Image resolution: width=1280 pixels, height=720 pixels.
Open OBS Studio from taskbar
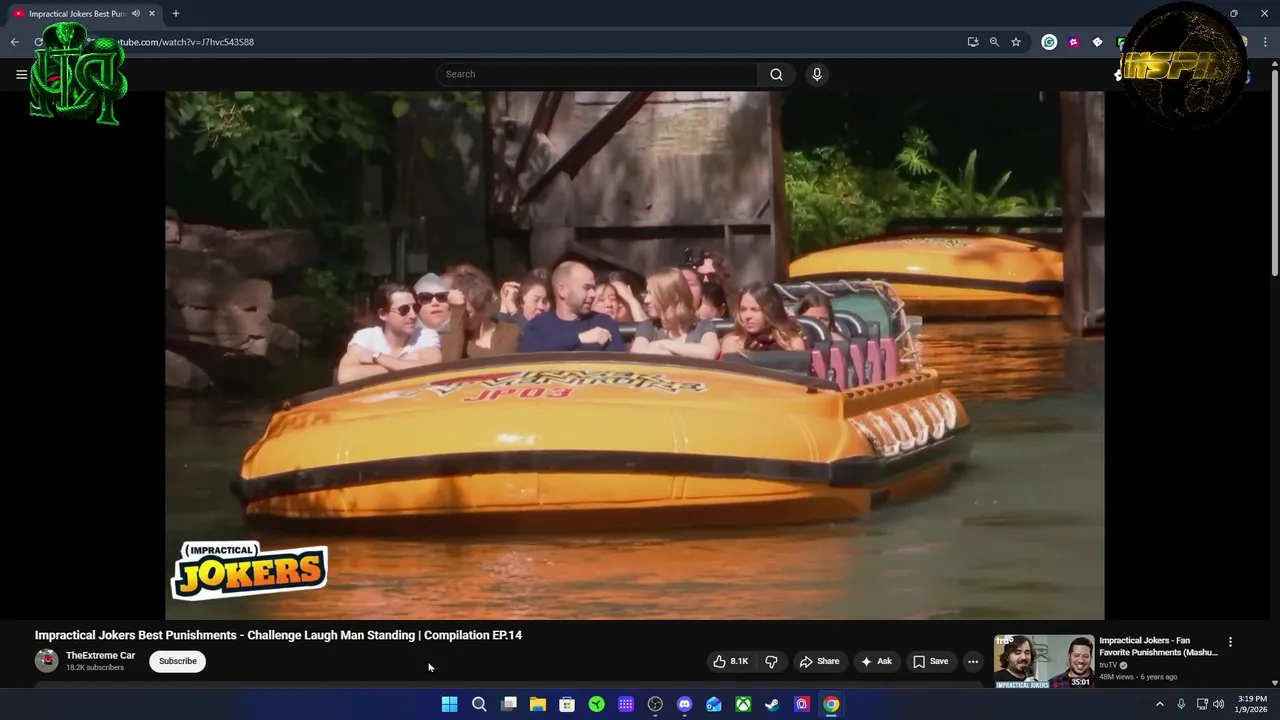click(655, 704)
